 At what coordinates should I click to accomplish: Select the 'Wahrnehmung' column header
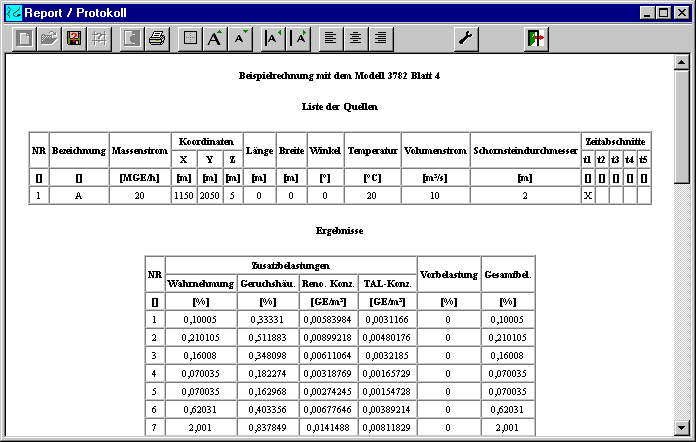pyautogui.click(x=201, y=284)
